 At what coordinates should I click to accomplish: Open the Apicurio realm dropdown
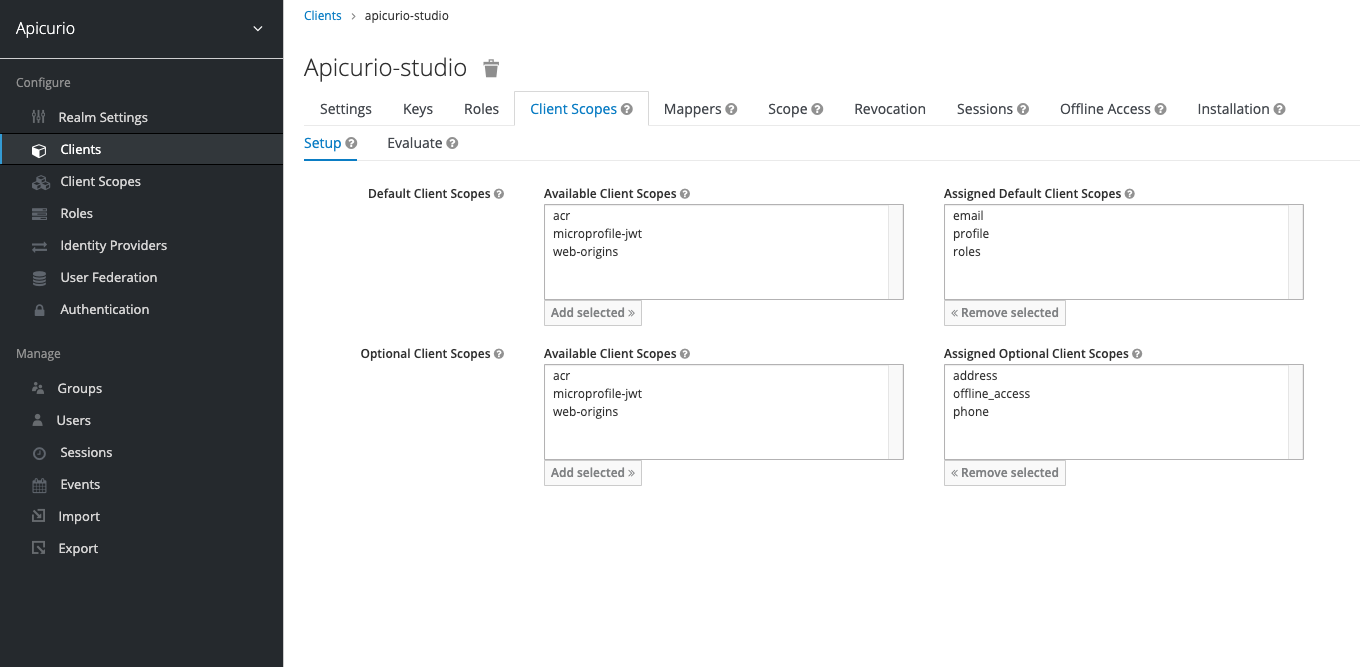pos(141,29)
